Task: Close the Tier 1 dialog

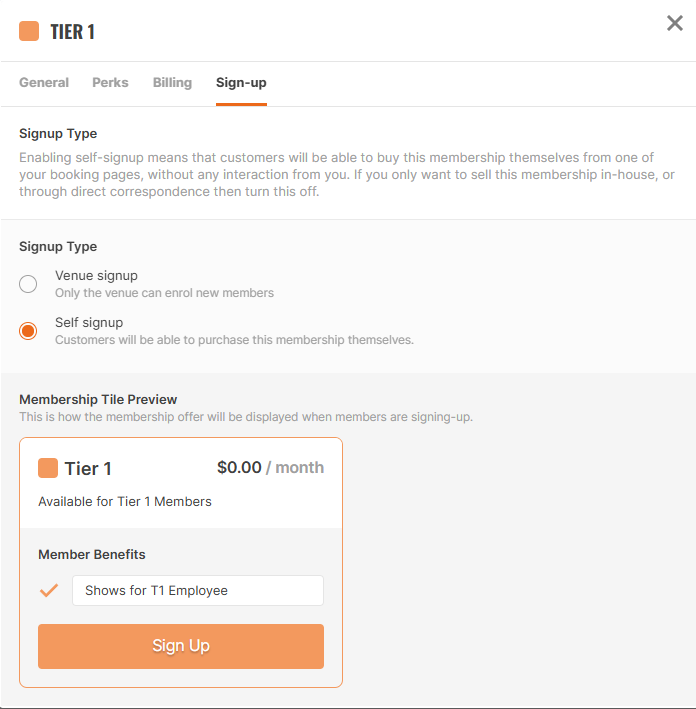Action: pos(674,23)
